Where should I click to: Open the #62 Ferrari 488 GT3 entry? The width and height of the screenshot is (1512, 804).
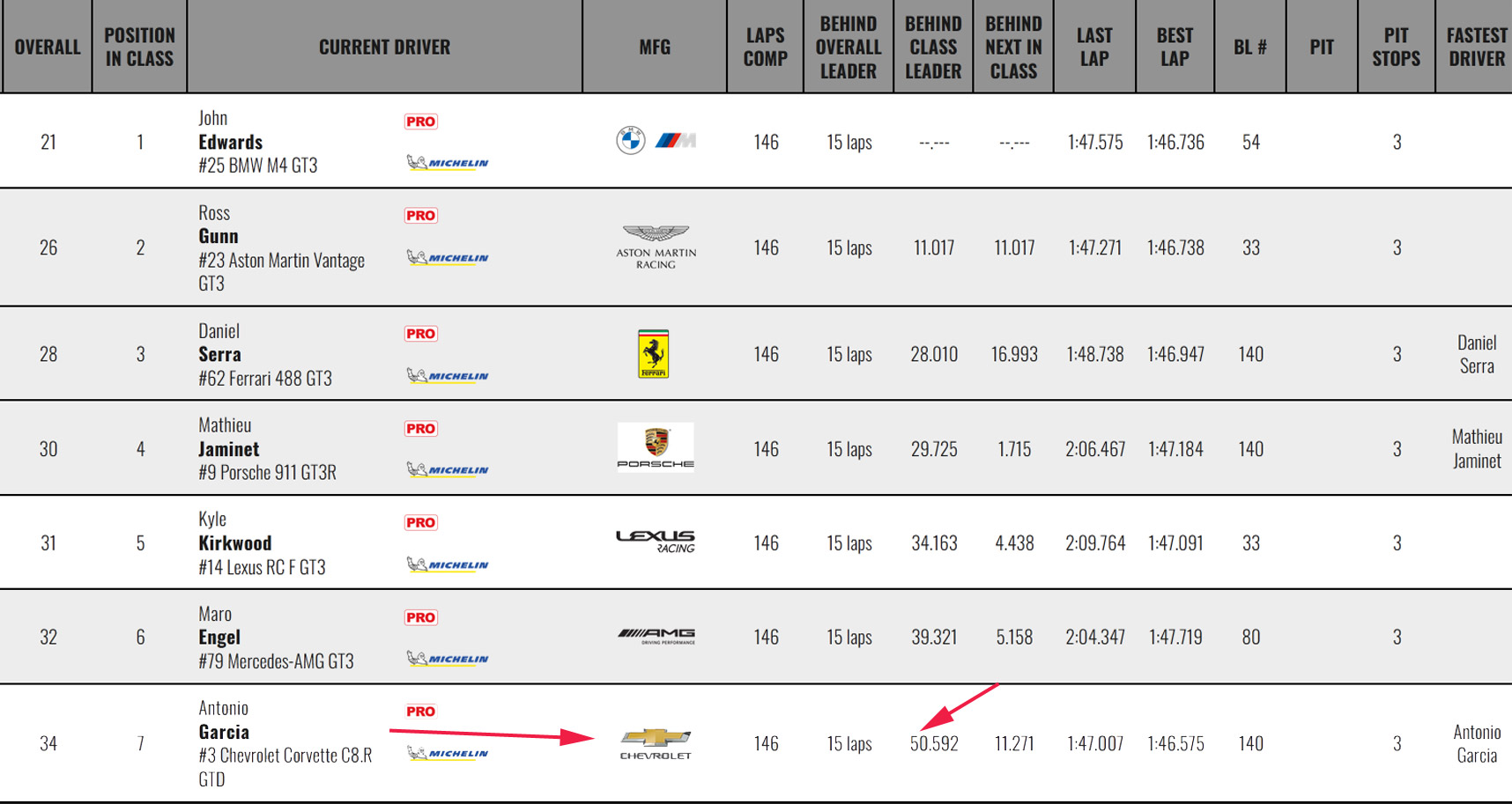(265, 379)
